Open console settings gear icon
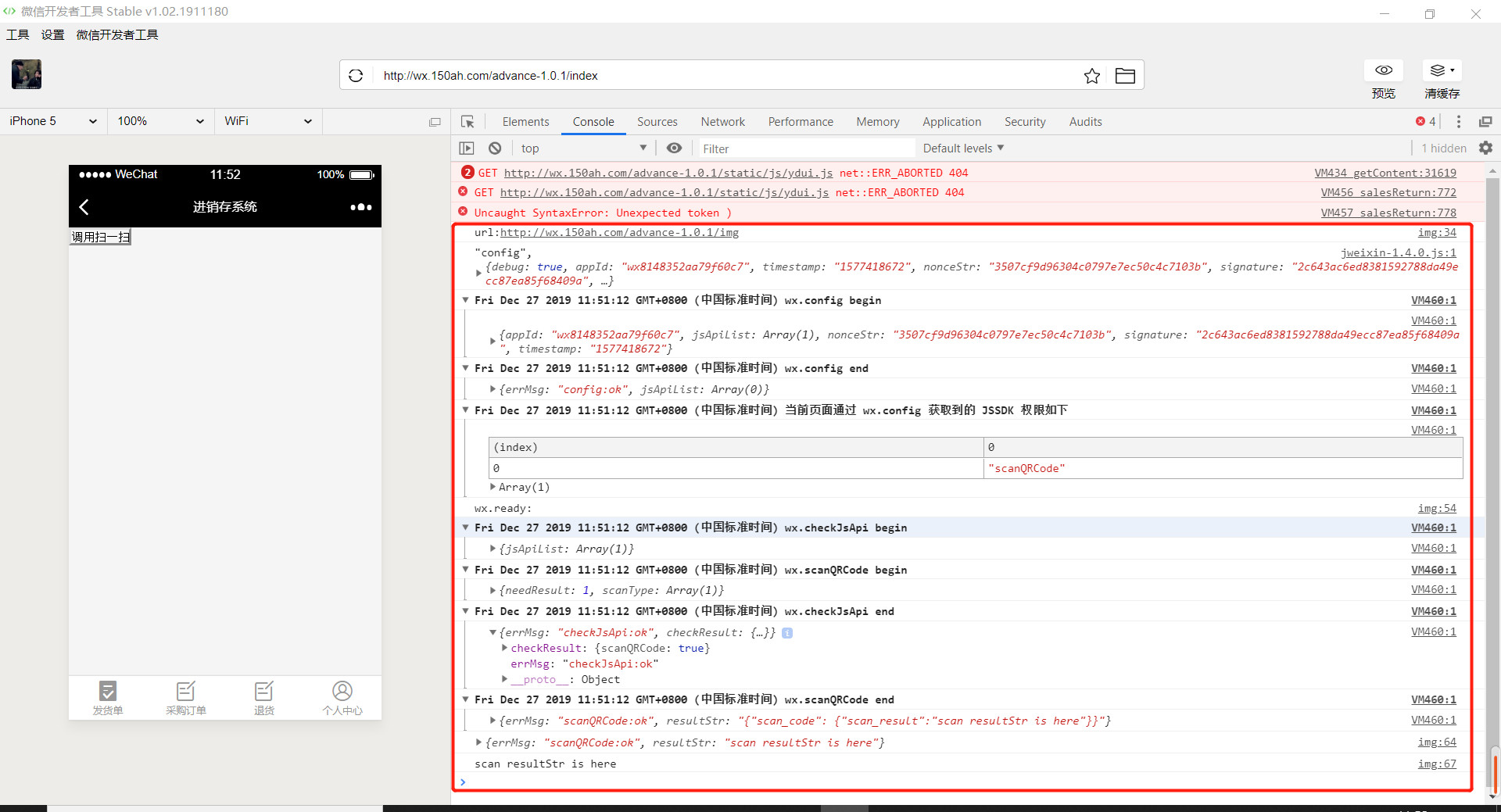 point(1485,148)
